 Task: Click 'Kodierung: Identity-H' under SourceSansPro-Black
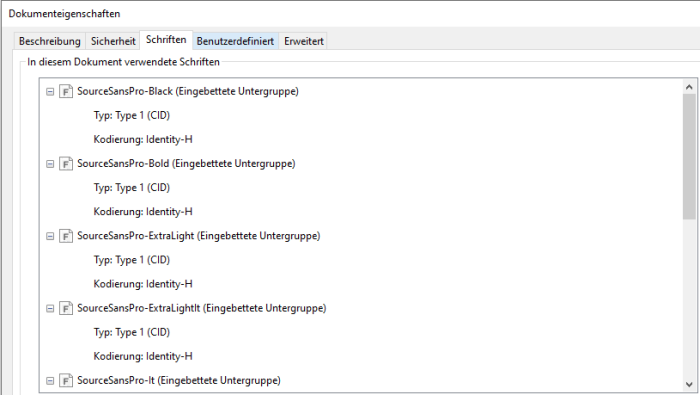click(x=143, y=140)
